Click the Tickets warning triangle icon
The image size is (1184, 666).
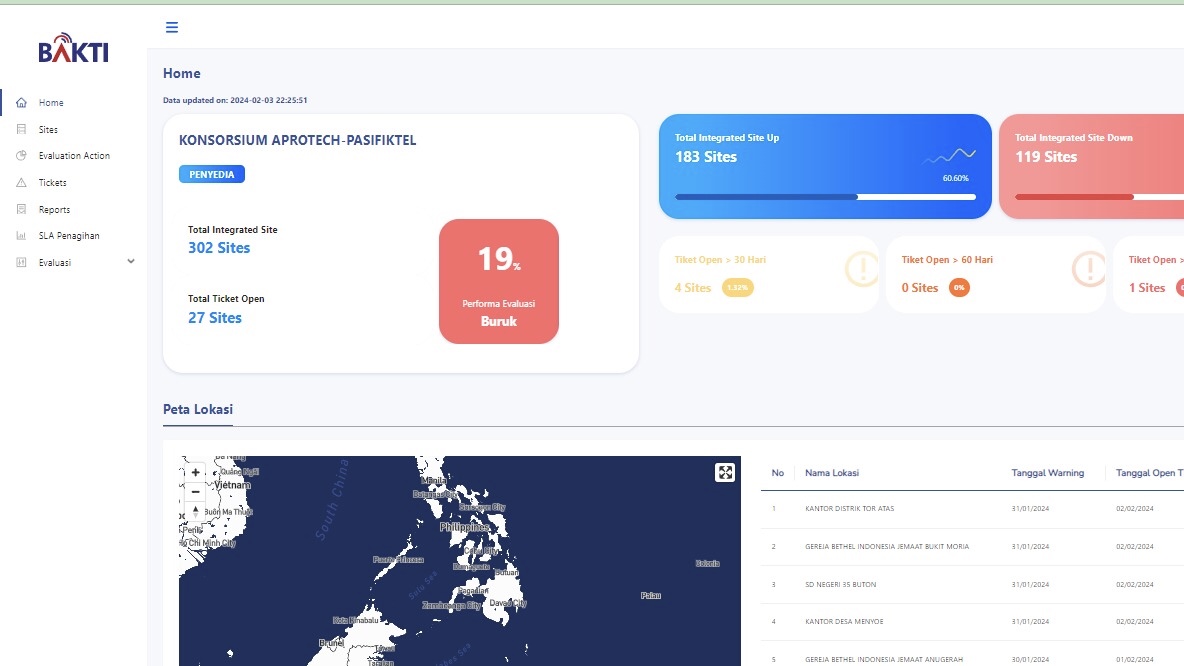point(22,183)
